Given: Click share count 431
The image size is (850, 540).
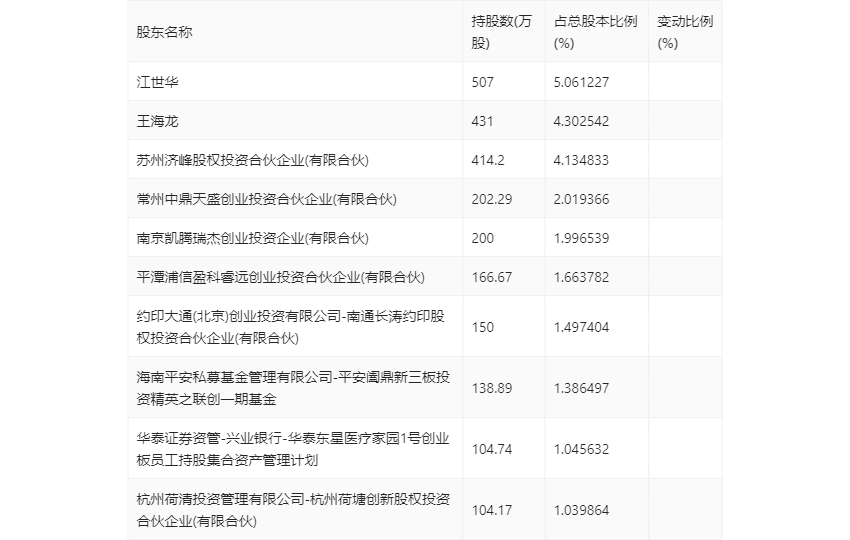Looking at the screenshot, I should 482,121.
